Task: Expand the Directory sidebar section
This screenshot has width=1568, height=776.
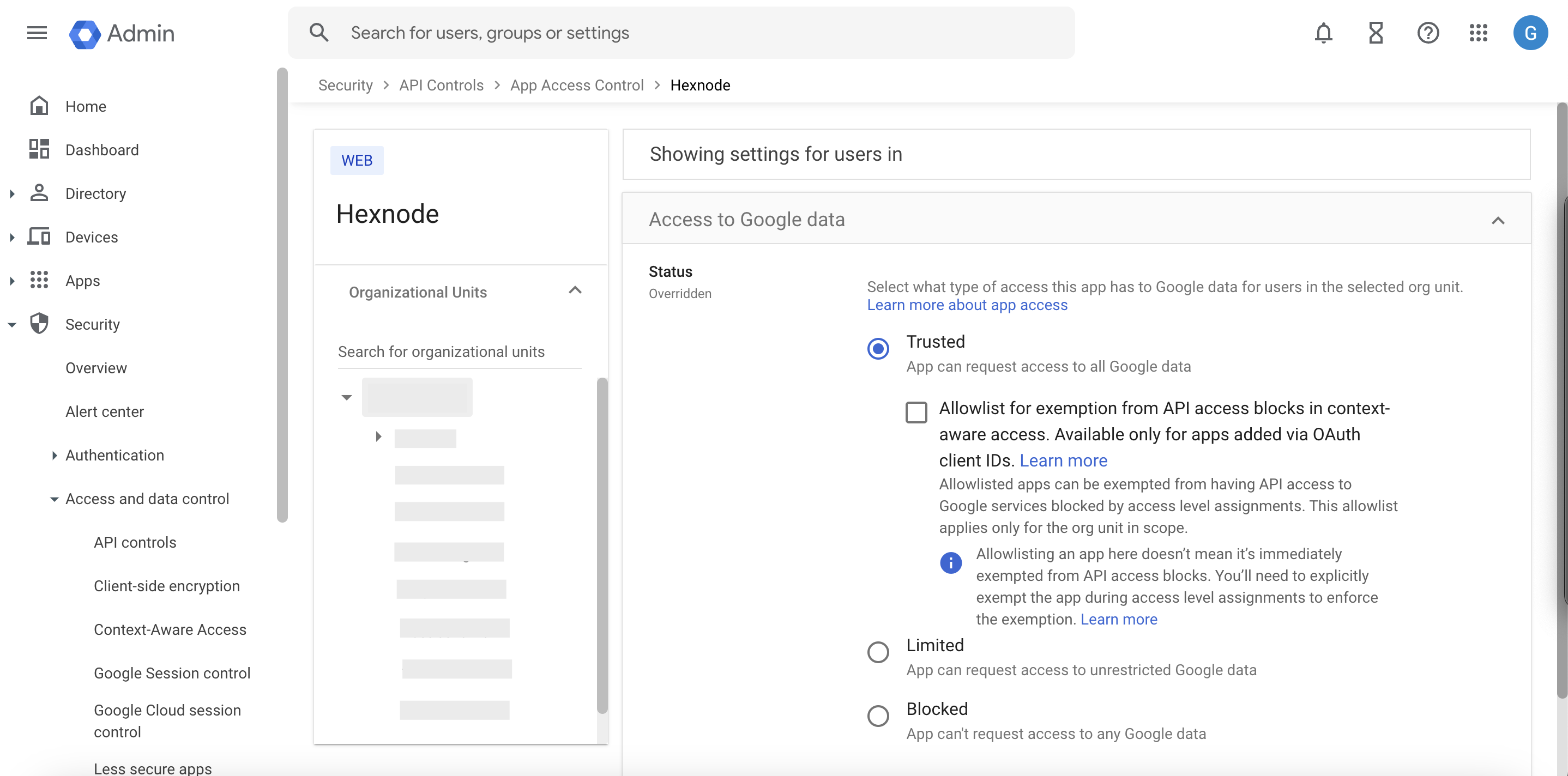Action: coord(12,193)
